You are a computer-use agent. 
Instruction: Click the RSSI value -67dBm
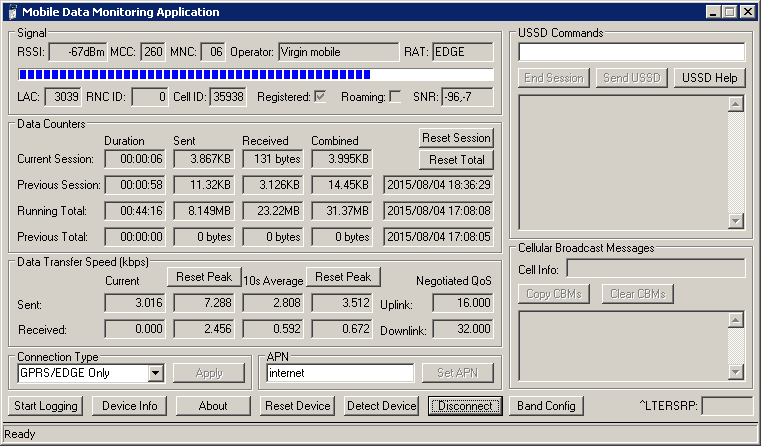tap(78, 52)
